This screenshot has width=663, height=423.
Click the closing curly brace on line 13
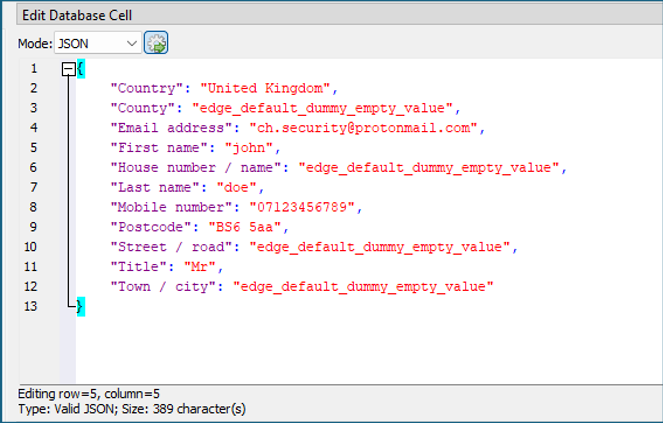tap(81, 306)
